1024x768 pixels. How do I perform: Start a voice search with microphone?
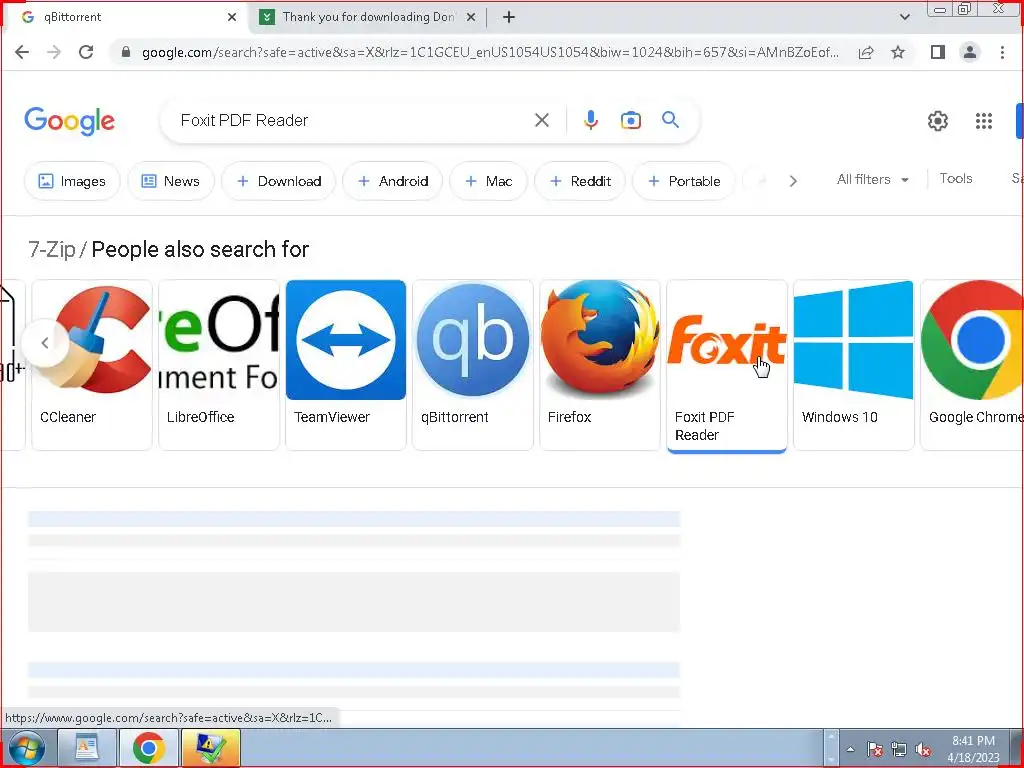coord(590,120)
